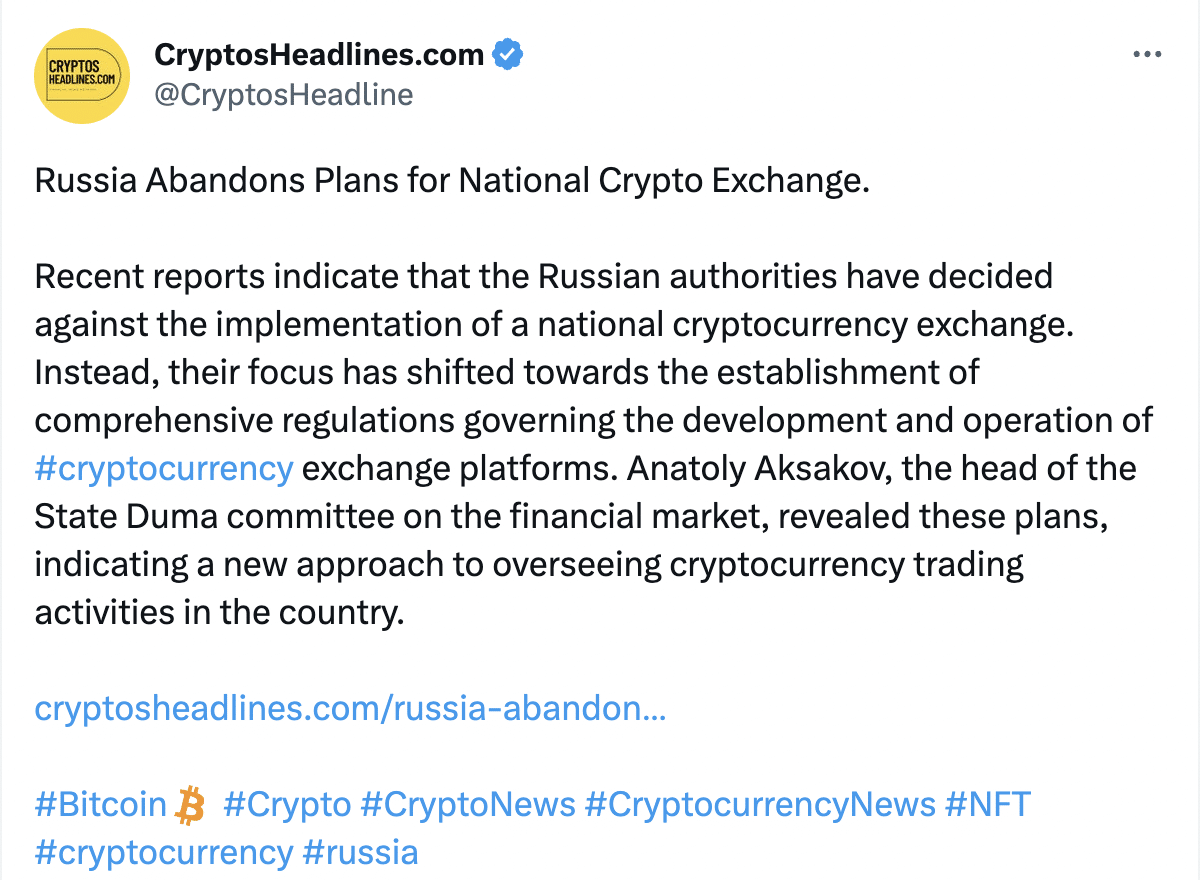Click the blue verified badge icon
1200x880 pixels.
point(509,54)
